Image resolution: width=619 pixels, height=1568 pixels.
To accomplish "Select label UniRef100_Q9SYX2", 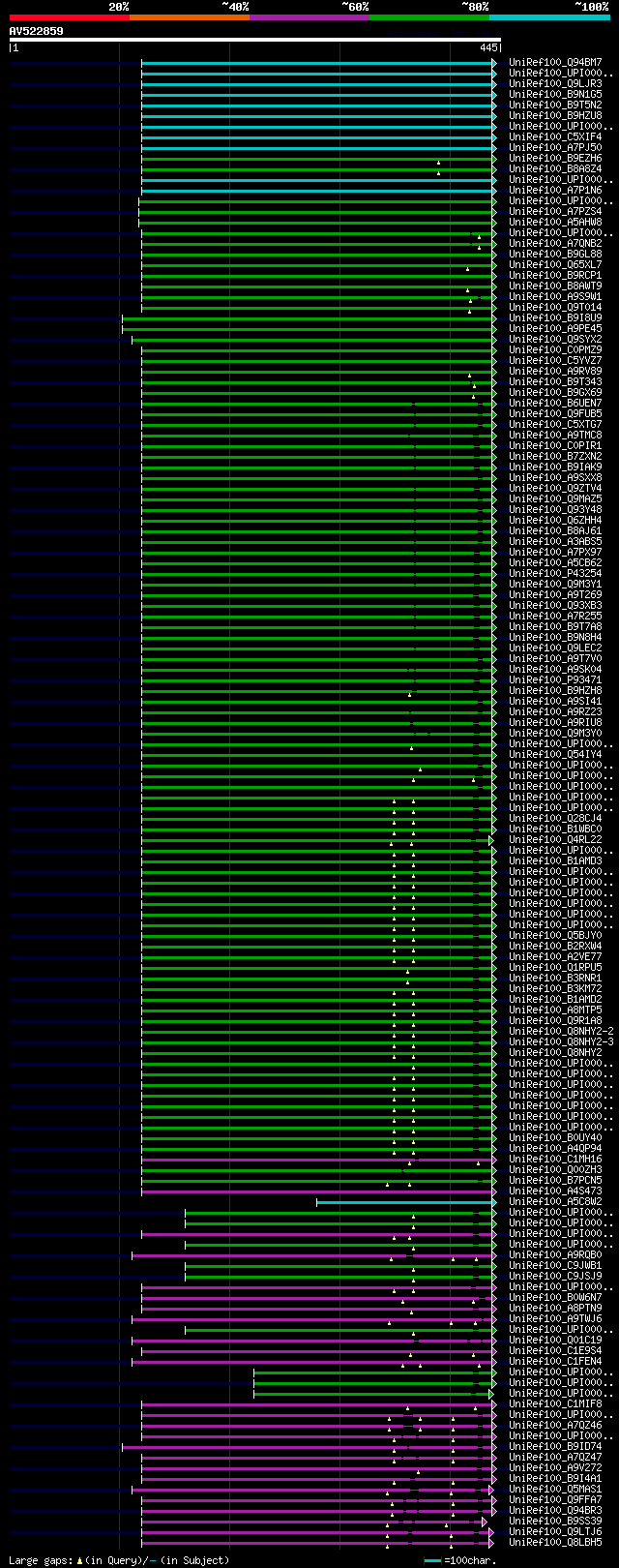I will pyautogui.click(x=555, y=340).
